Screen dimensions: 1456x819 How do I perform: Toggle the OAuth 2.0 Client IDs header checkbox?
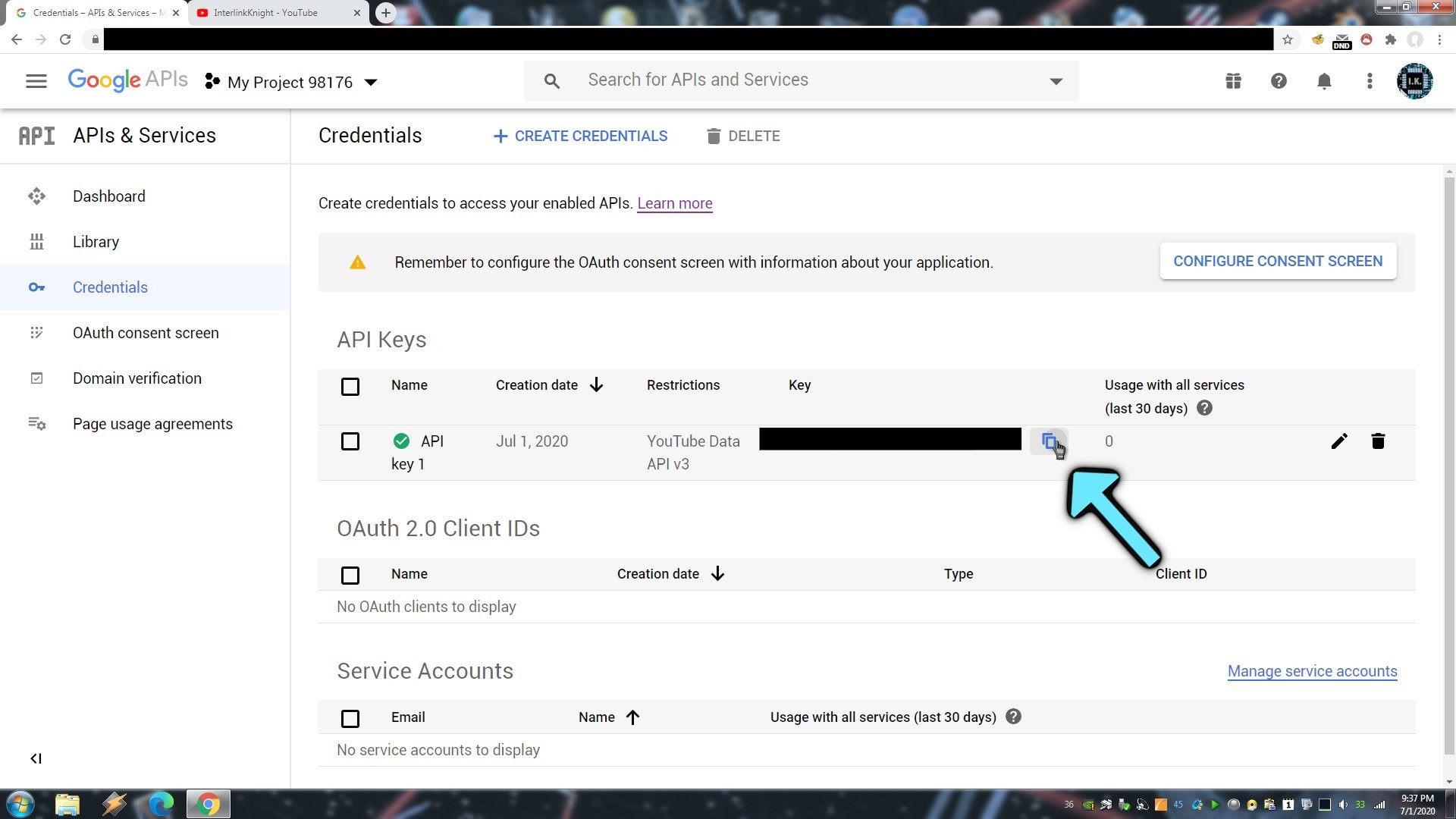pos(350,575)
